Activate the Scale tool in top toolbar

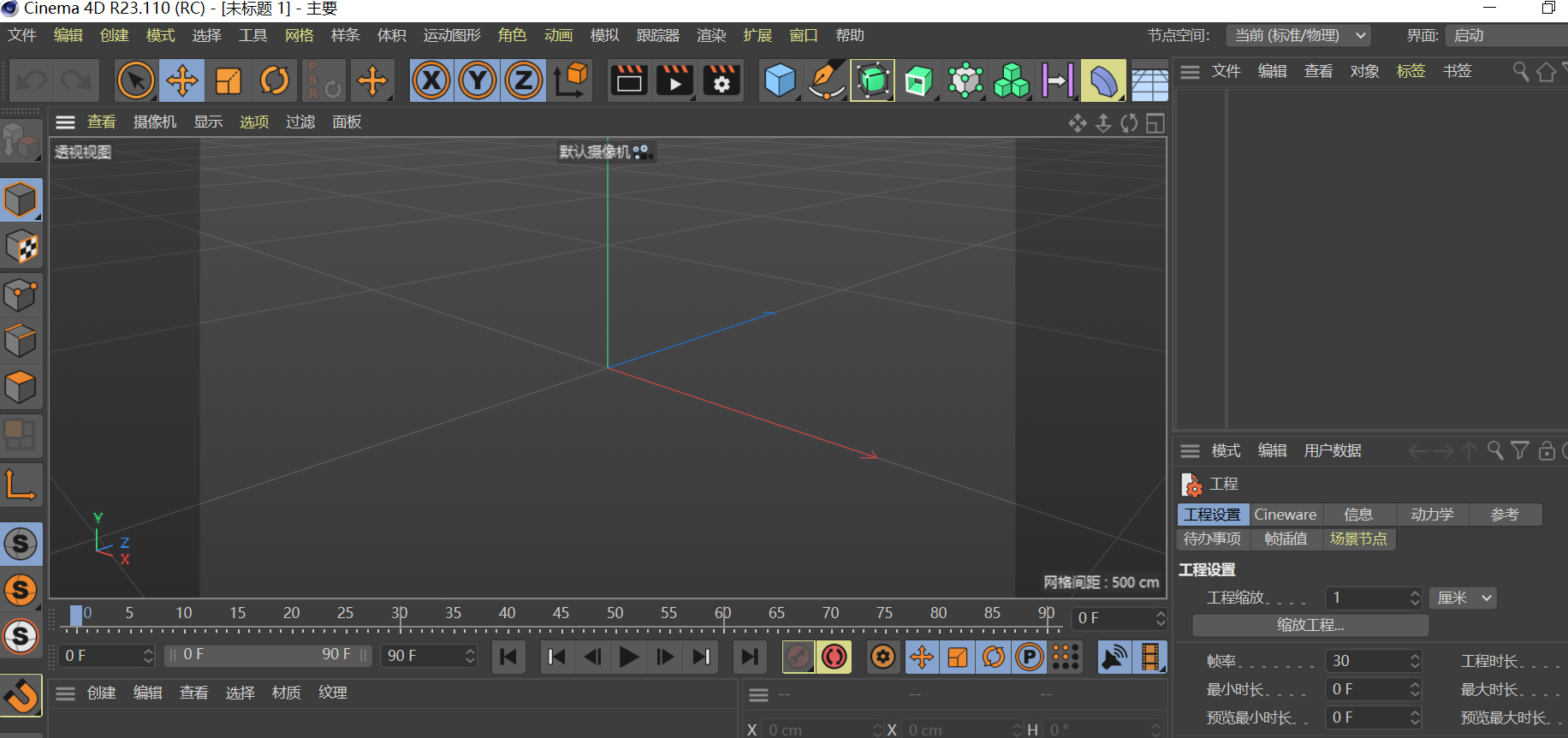[228, 81]
